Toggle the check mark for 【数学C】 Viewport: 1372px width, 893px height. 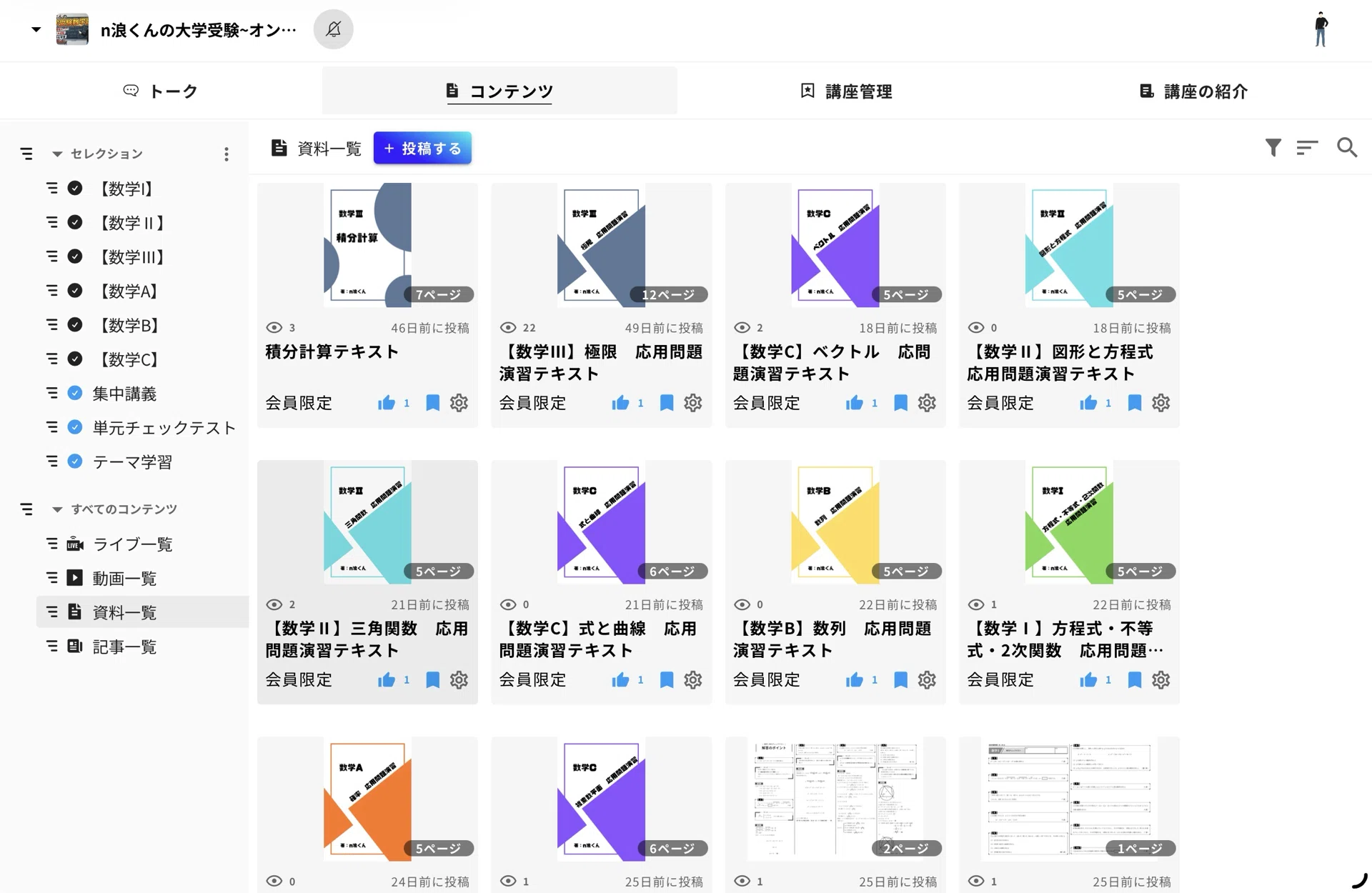point(75,359)
